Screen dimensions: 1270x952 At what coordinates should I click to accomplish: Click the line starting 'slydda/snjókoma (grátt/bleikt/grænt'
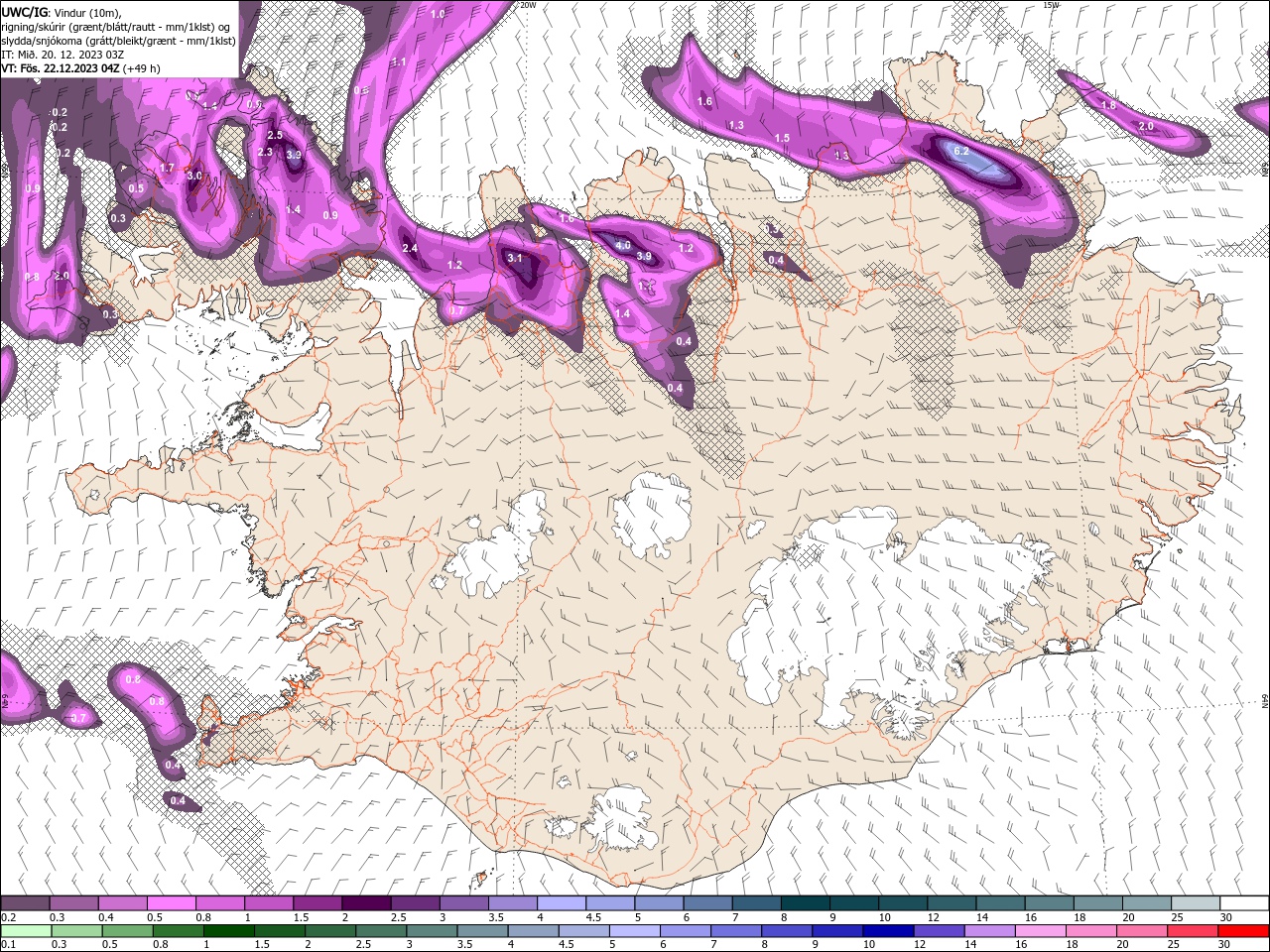[x=118, y=41]
